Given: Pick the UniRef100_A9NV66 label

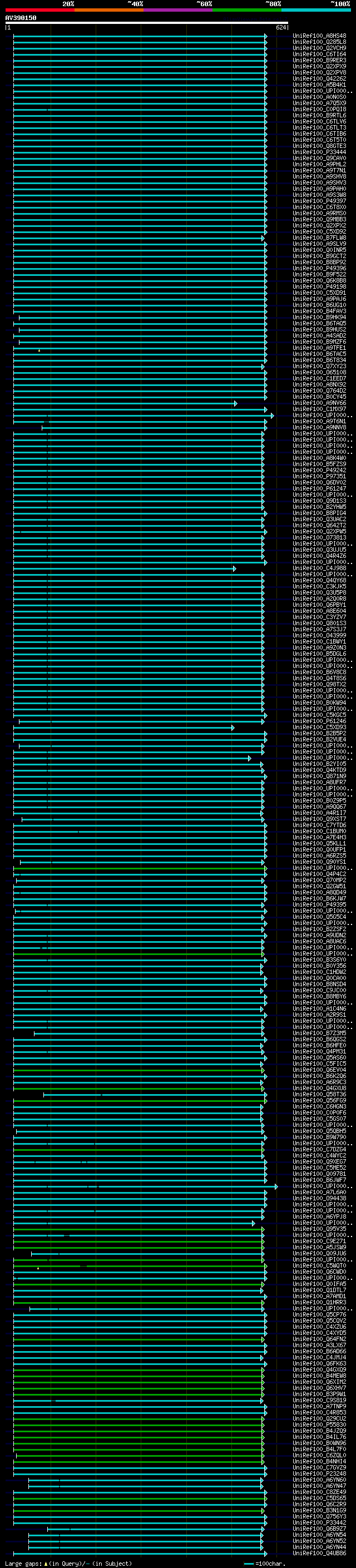Looking at the screenshot, I should click(319, 403).
